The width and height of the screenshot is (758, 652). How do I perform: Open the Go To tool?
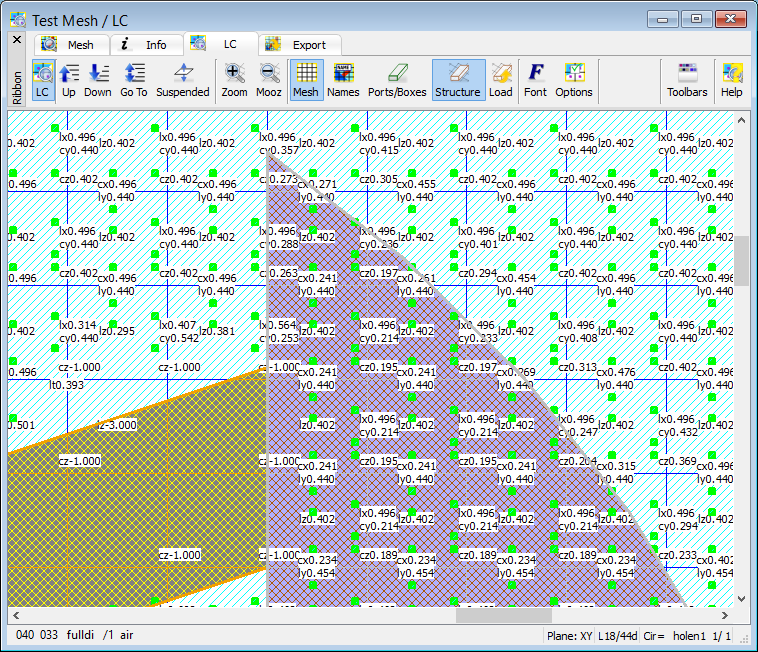[134, 80]
